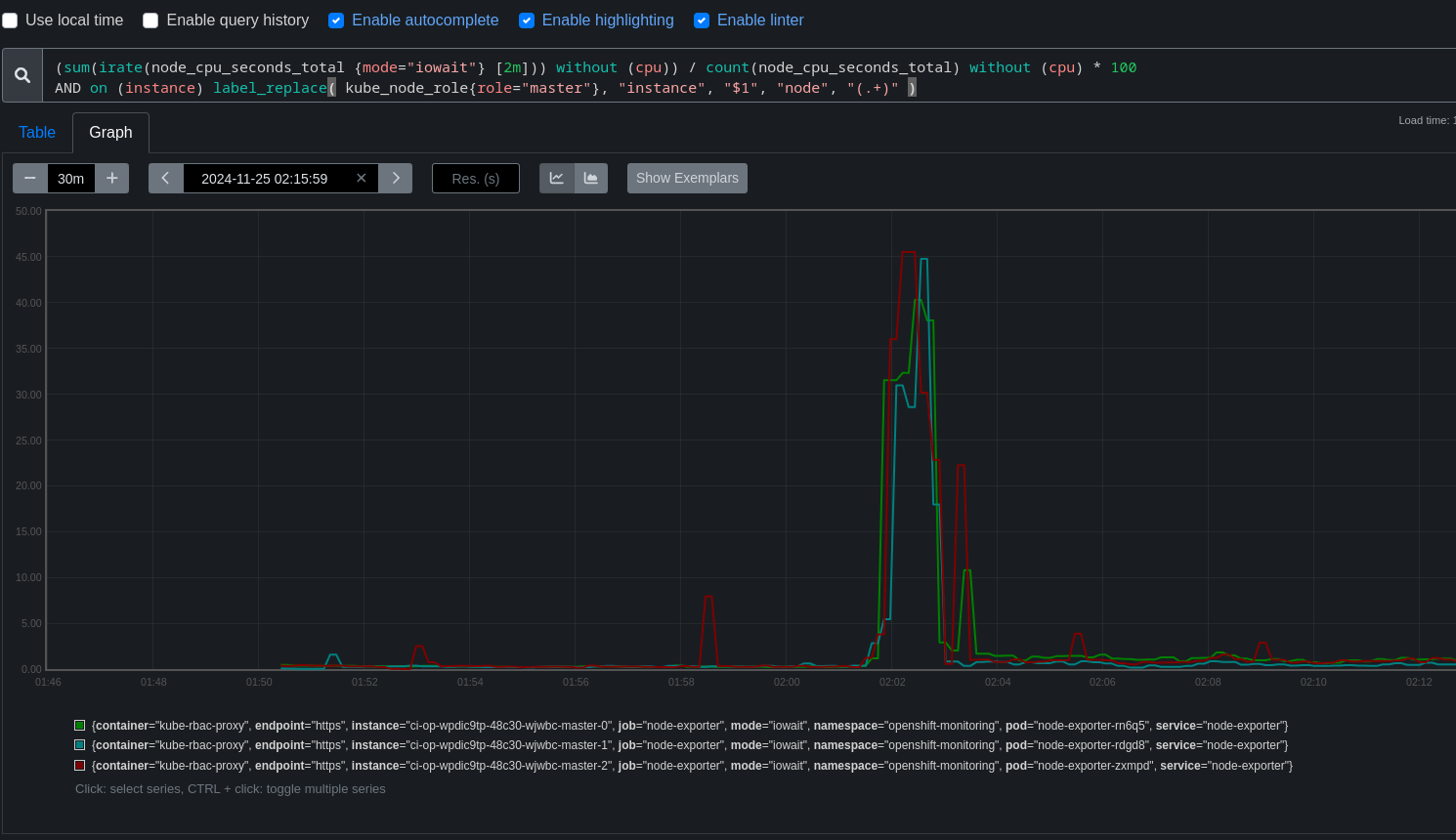Decrease the time range with minus button
The height and width of the screenshot is (840, 1456).
[x=30, y=178]
